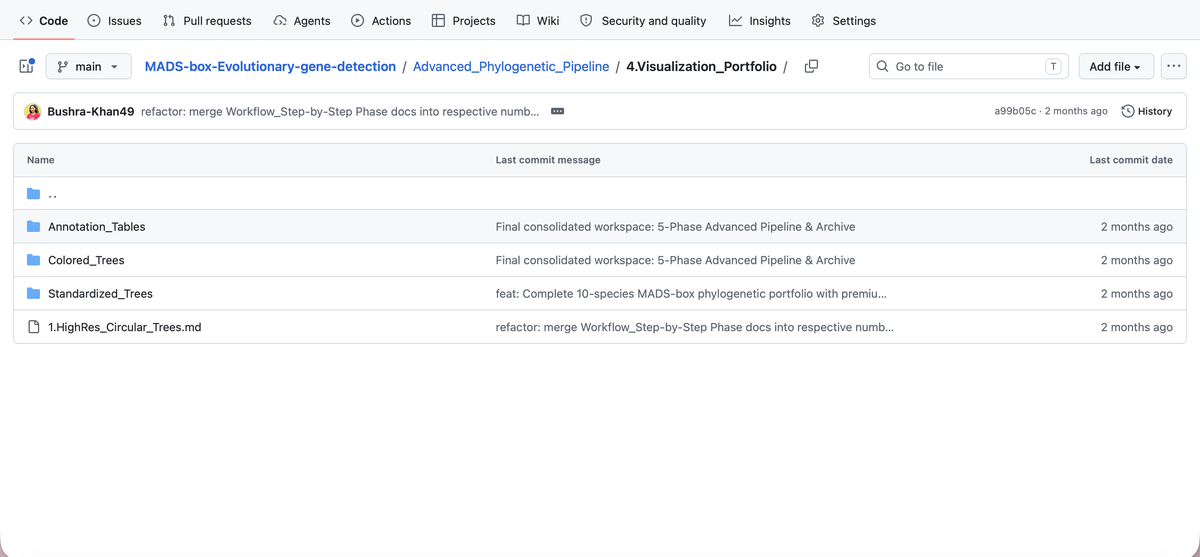Open the Issues tab
Viewport: 1200px width, 557px height.
tap(114, 20)
